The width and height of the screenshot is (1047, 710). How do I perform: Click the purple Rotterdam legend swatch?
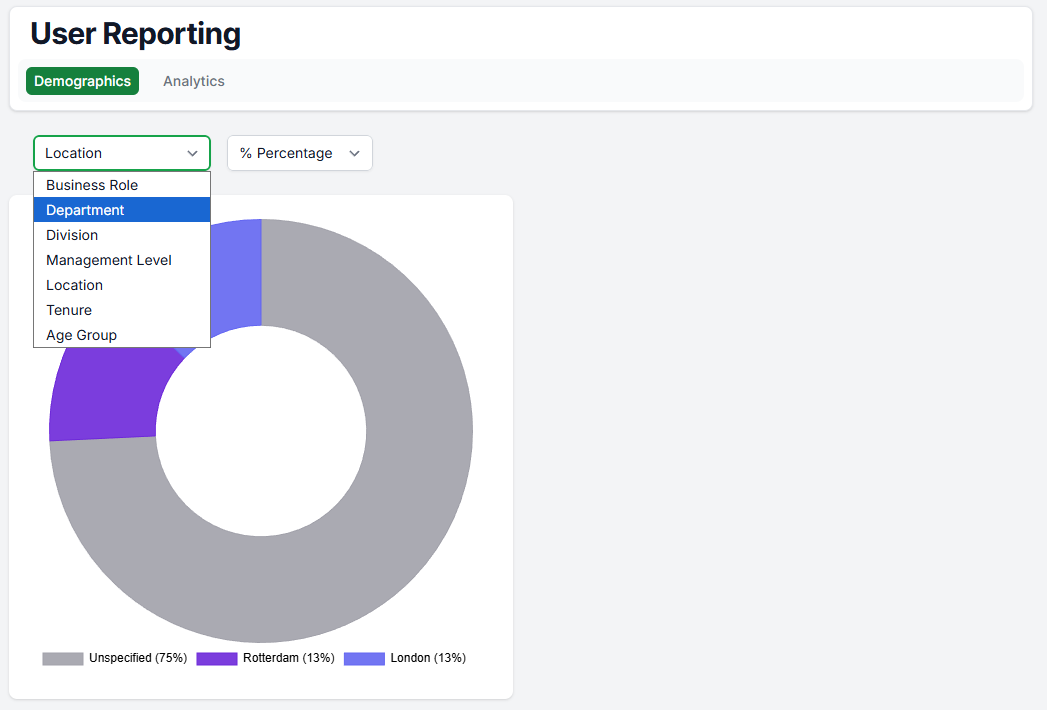pos(217,658)
